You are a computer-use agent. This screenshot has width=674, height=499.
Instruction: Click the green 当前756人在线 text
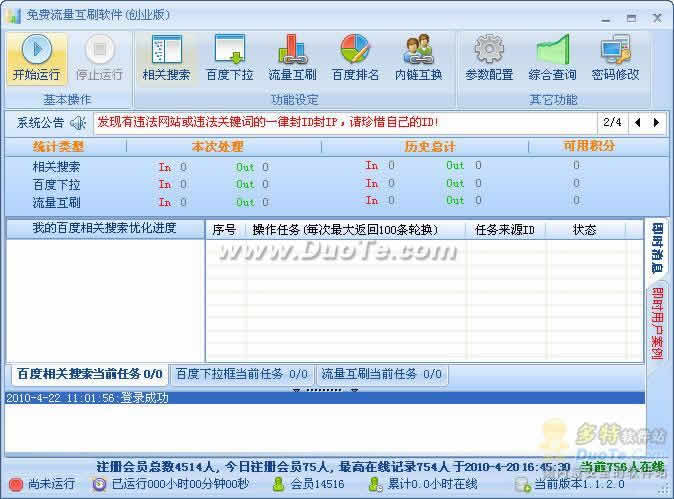tap(622, 467)
